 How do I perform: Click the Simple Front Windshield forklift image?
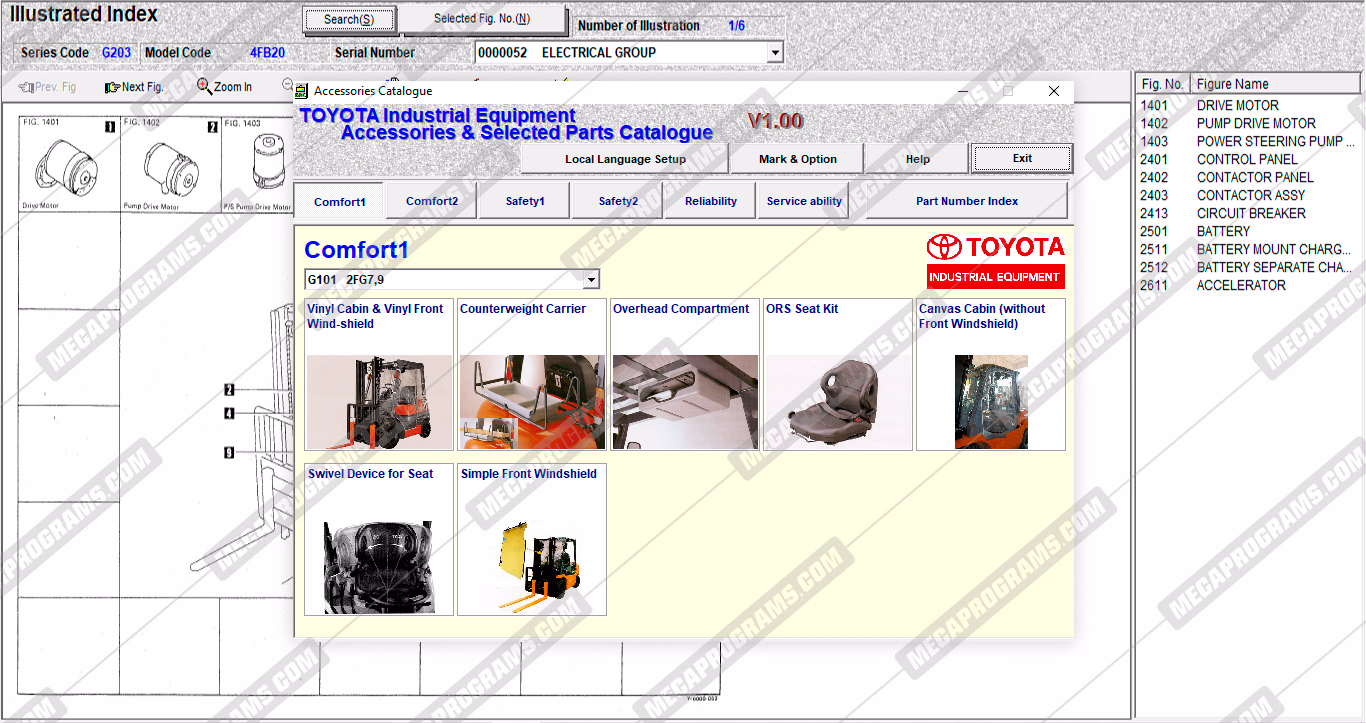click(531, 566)
